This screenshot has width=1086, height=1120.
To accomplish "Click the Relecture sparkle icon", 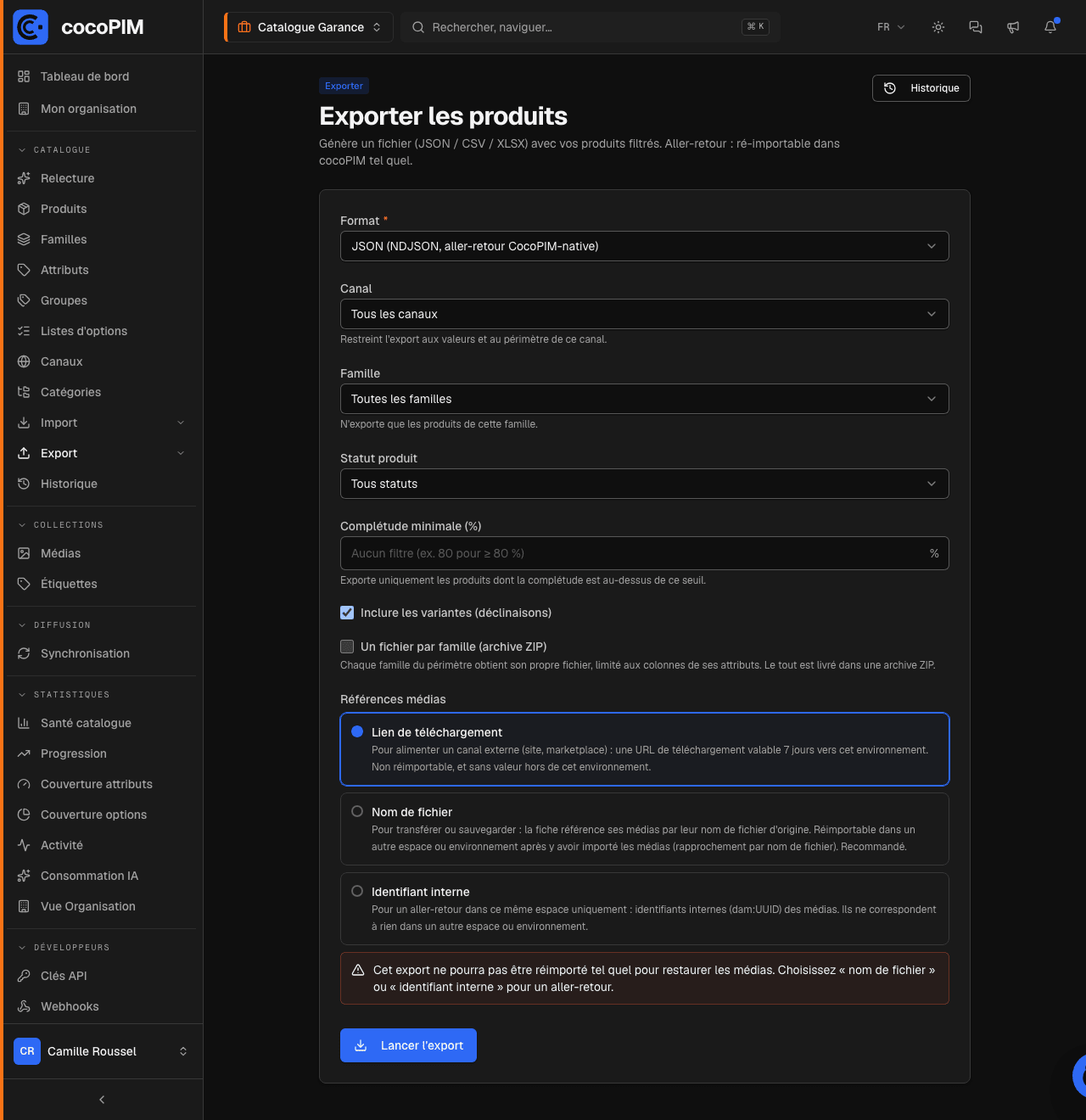I will 24,178.
